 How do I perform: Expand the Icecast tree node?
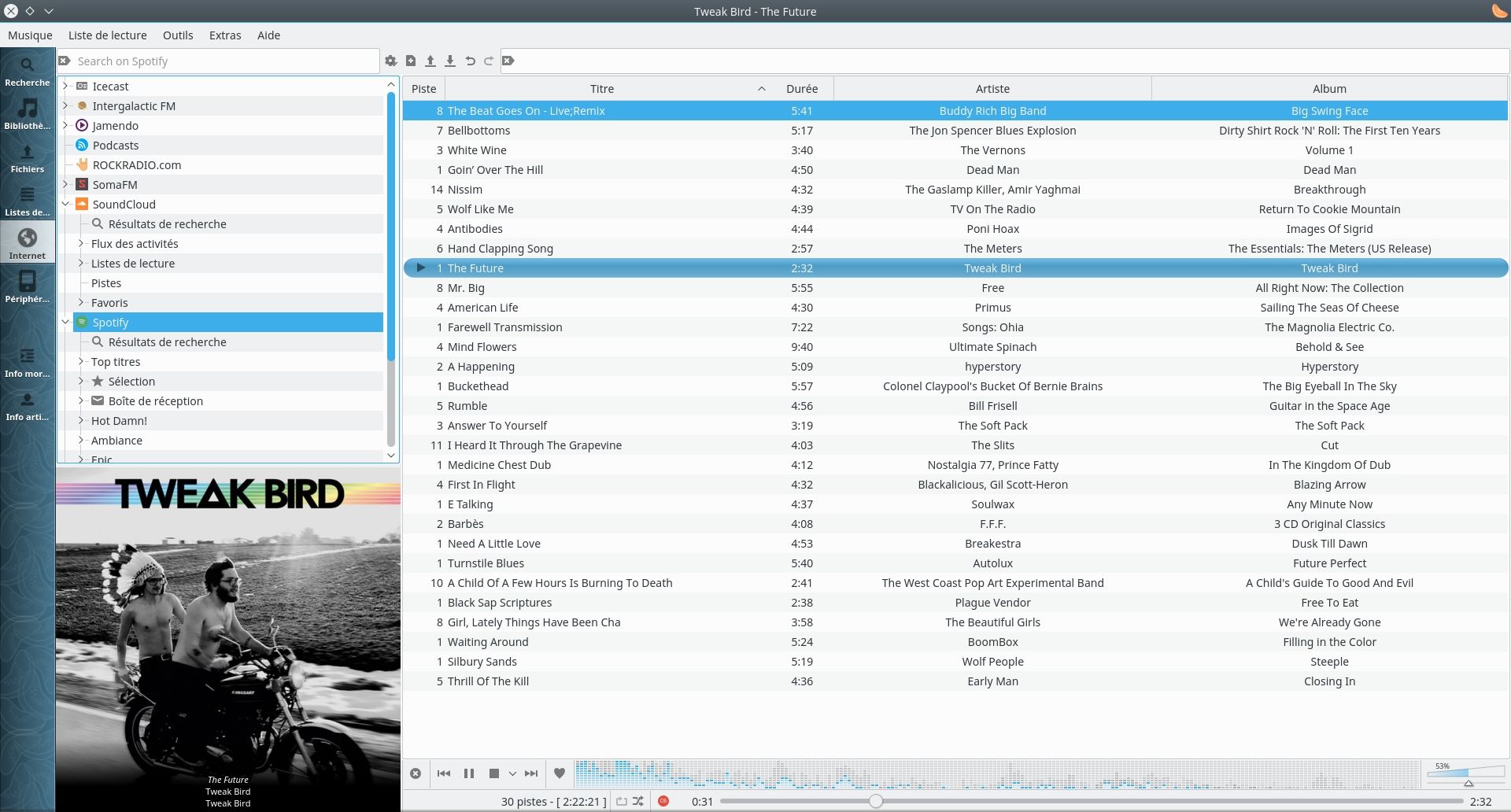[x=66, y=86]
